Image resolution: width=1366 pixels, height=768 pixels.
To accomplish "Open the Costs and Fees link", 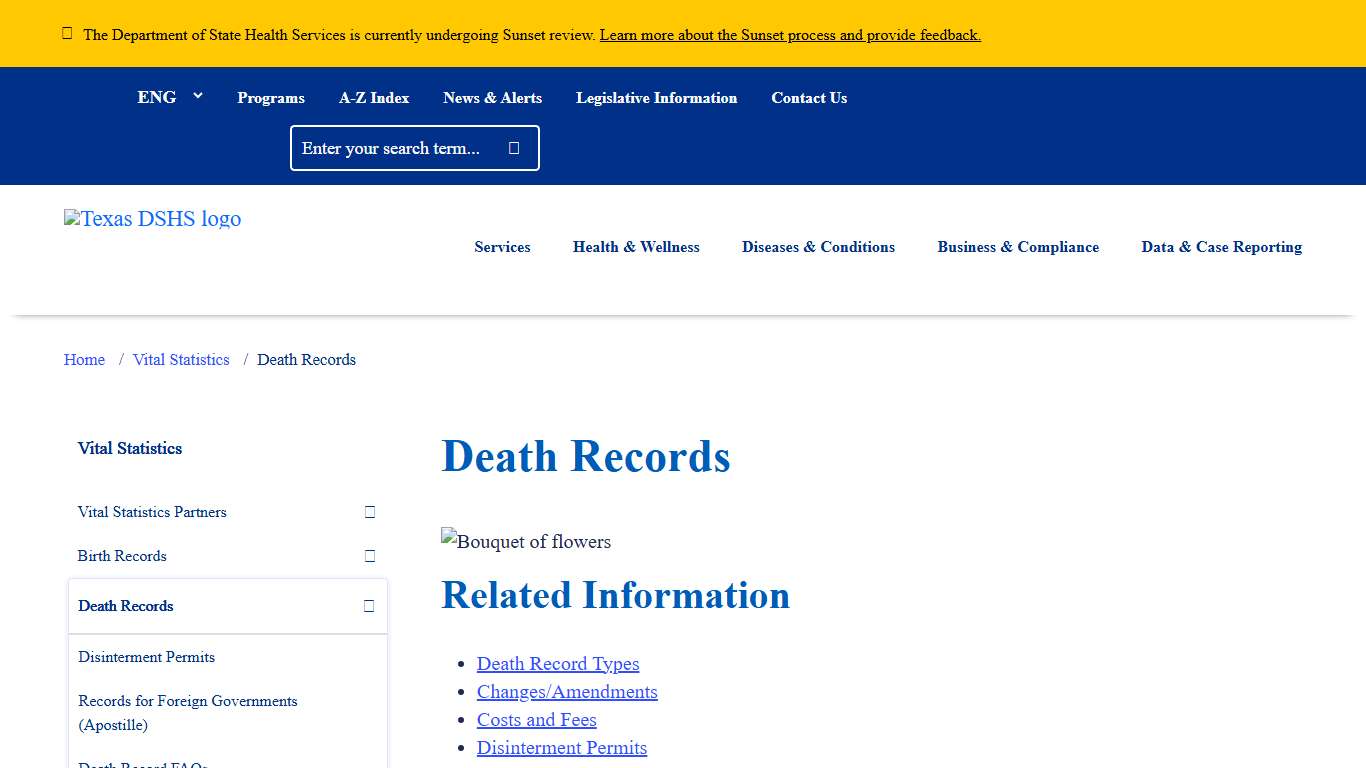I will tap(536, 719).
